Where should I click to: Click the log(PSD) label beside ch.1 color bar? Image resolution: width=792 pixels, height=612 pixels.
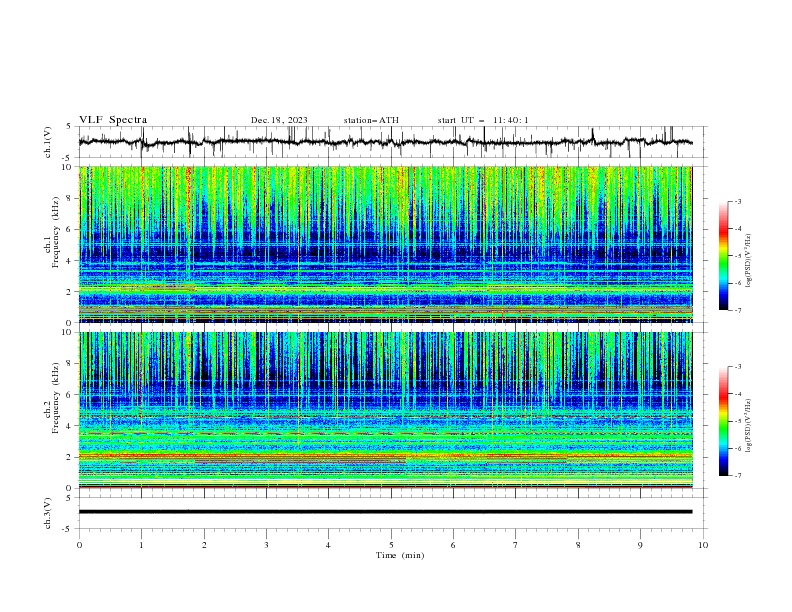(x=749, y=261)
